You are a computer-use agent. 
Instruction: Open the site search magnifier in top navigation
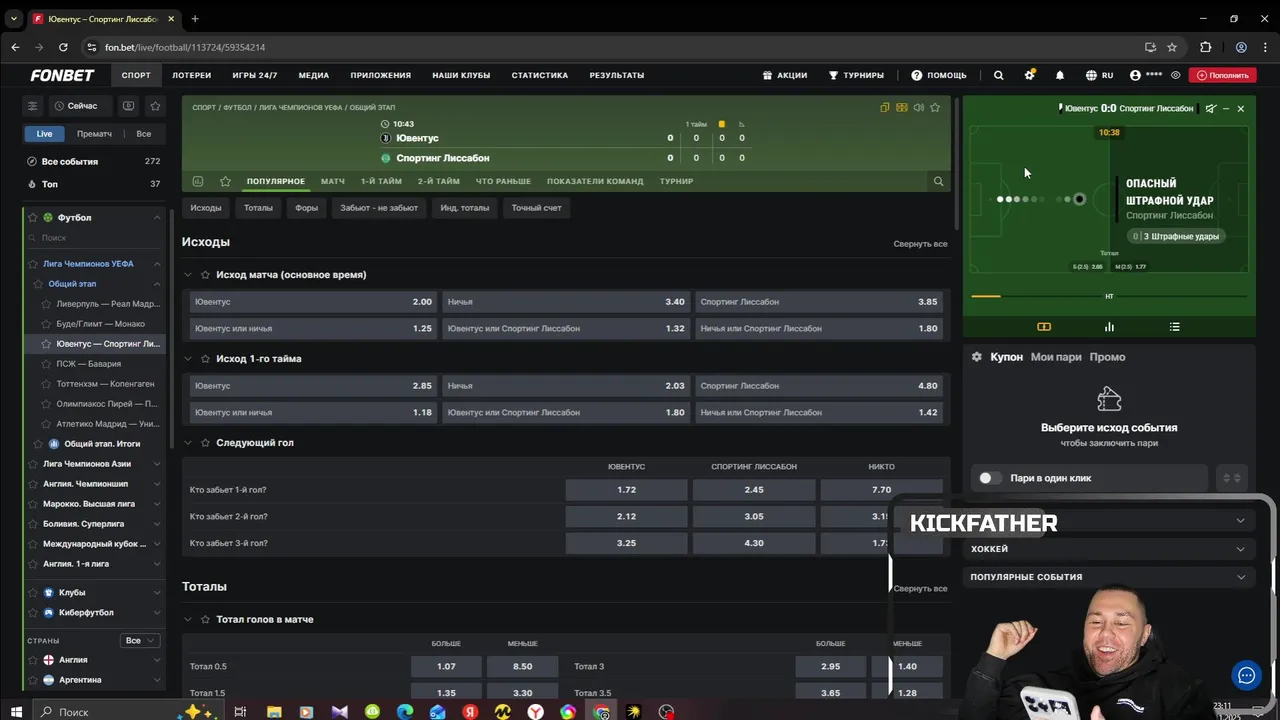[x=998, y=75]
